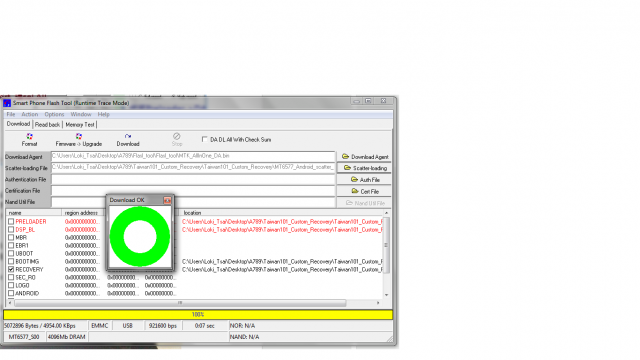Switch to the Read back tab

click(47, 124)
